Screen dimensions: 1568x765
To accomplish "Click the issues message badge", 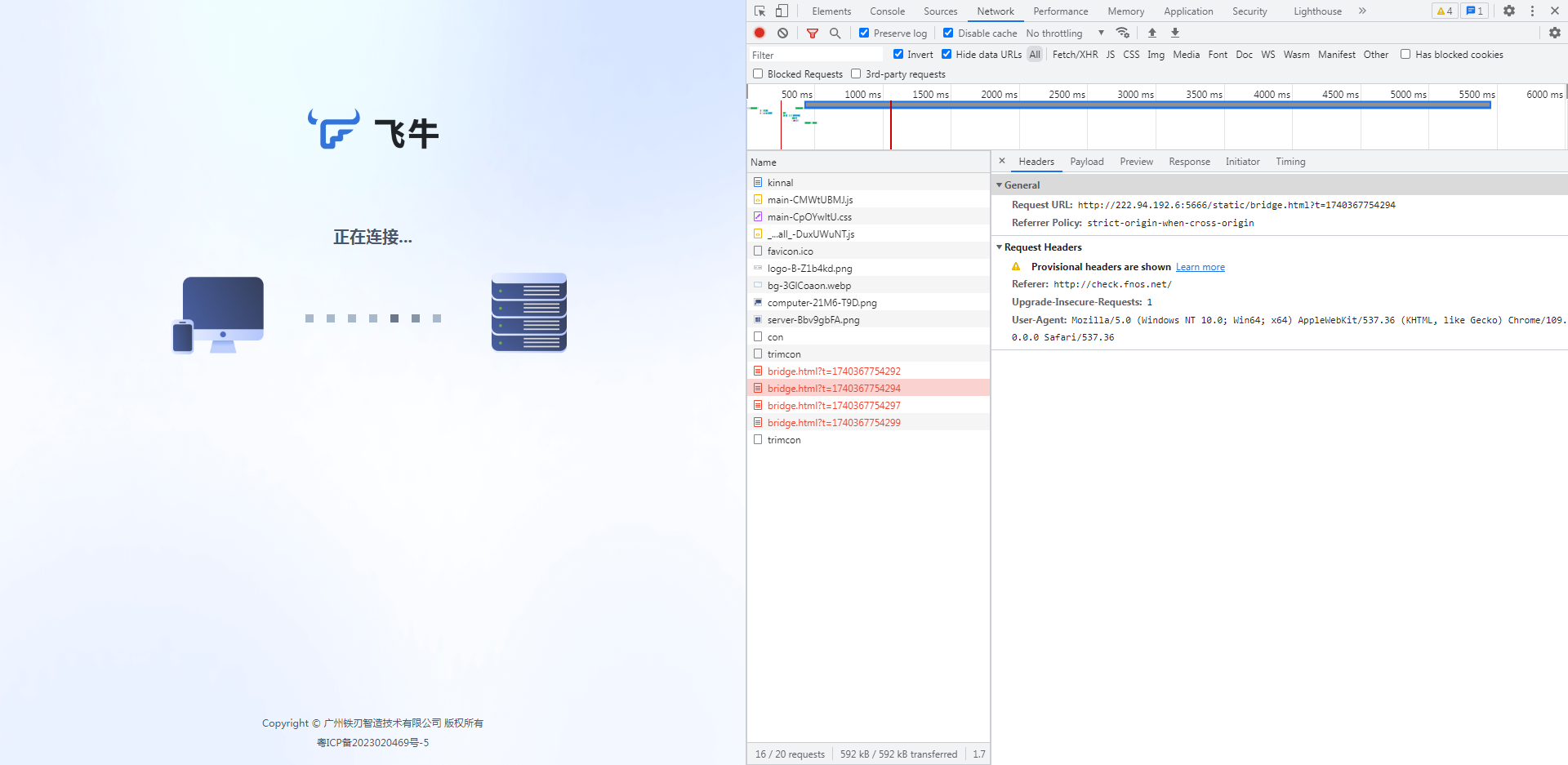I will (x=1474, y=11).
